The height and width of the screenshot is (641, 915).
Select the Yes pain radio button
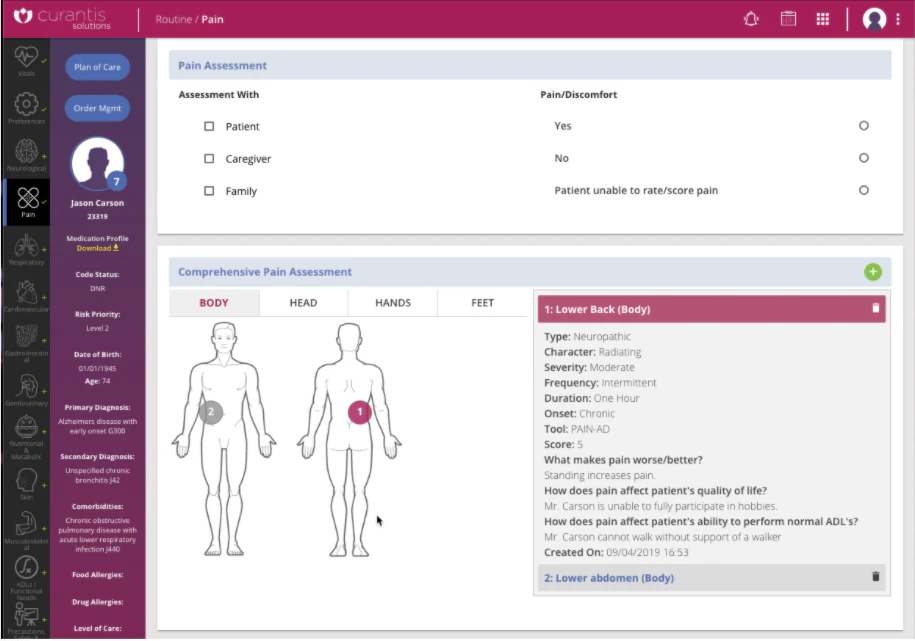tap(863, 126)
